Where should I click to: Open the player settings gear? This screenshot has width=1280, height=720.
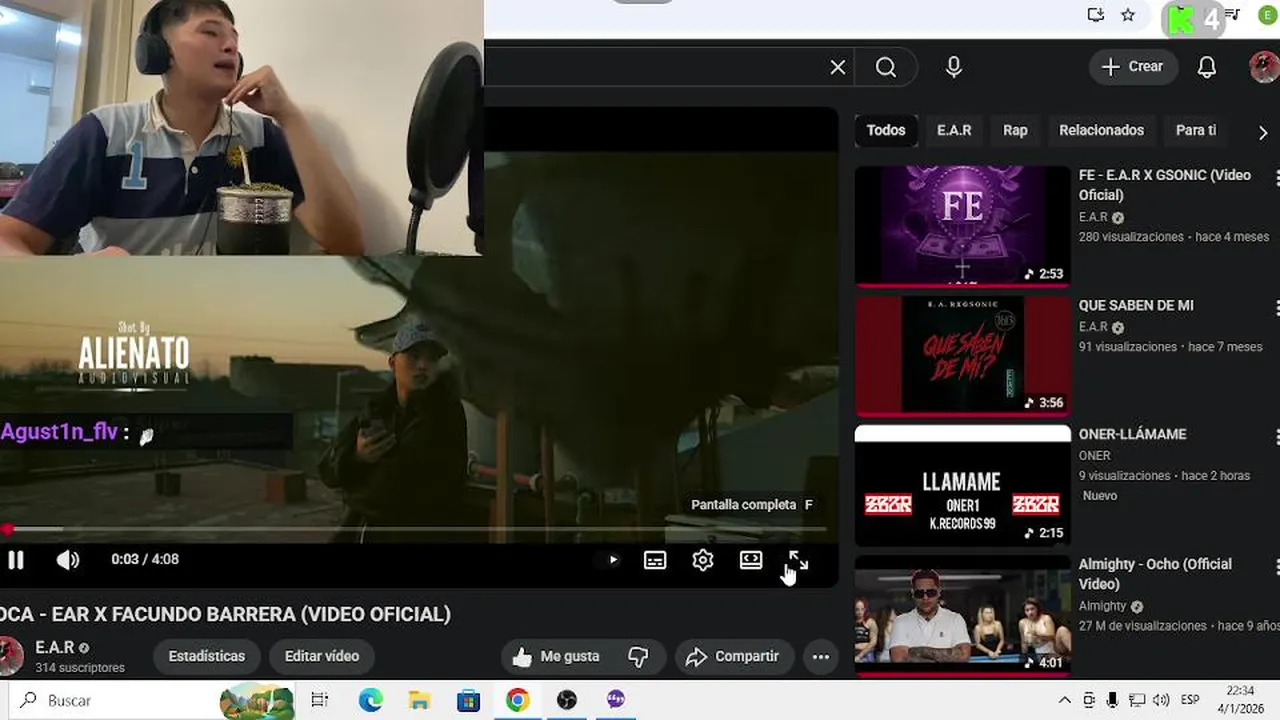point(703,560)
